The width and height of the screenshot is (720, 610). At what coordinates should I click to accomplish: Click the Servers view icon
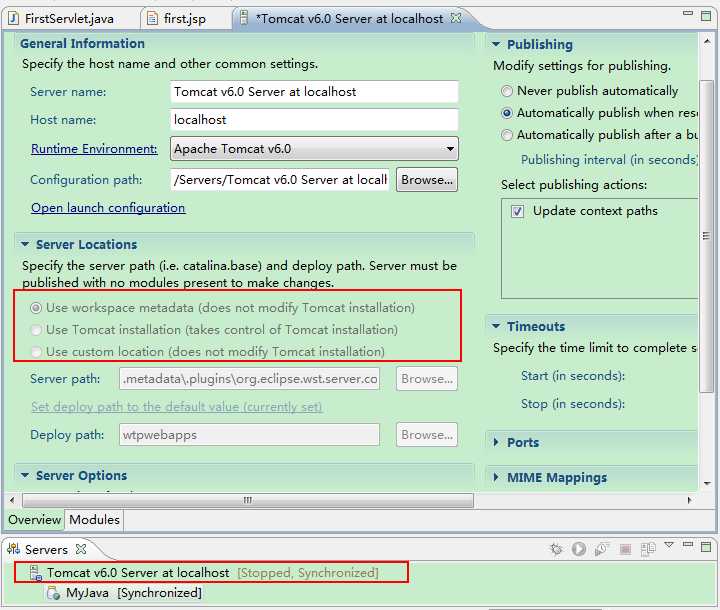tap(13, 549)
